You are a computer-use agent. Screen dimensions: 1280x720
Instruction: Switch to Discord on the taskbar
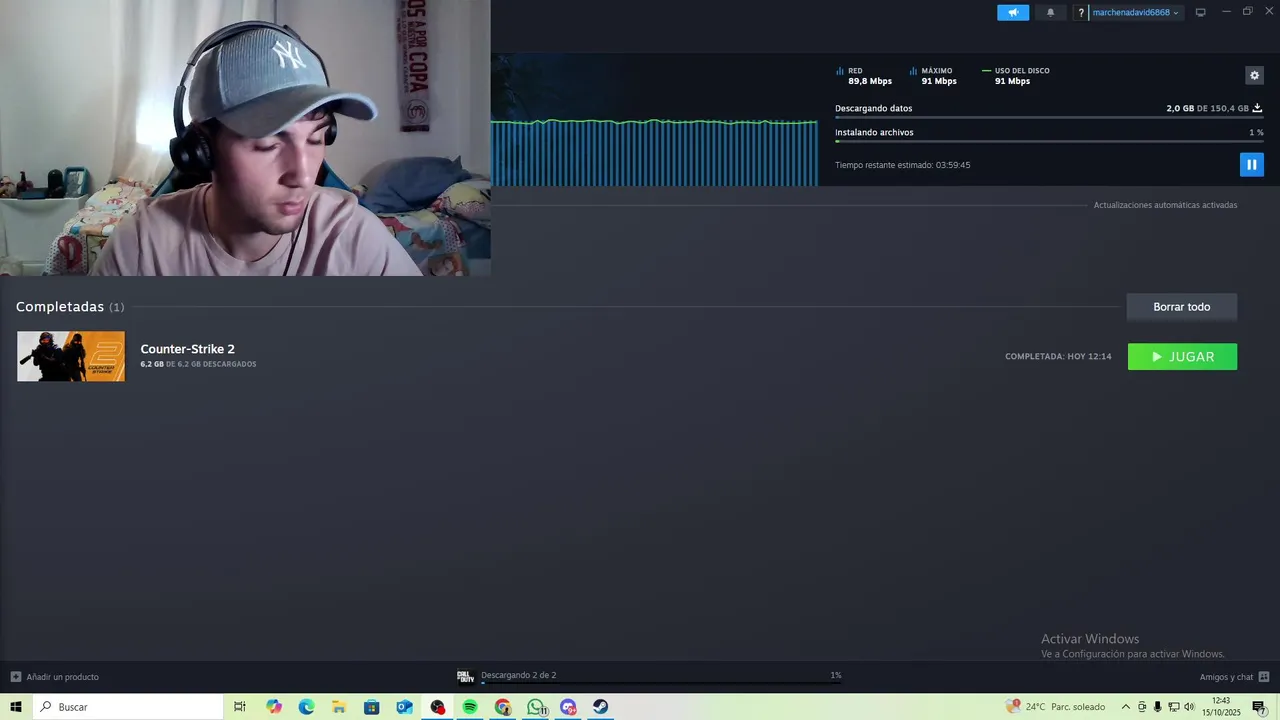click(568, 707)
